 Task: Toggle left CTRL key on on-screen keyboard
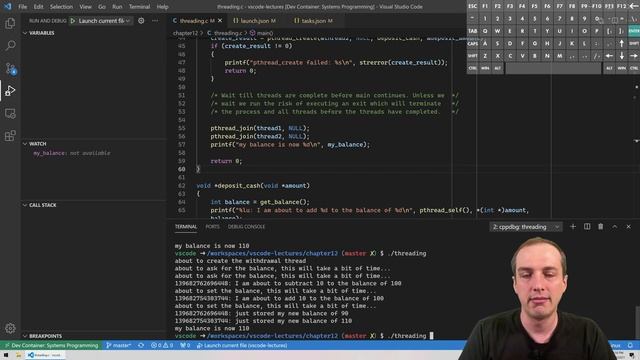[472, 68]
